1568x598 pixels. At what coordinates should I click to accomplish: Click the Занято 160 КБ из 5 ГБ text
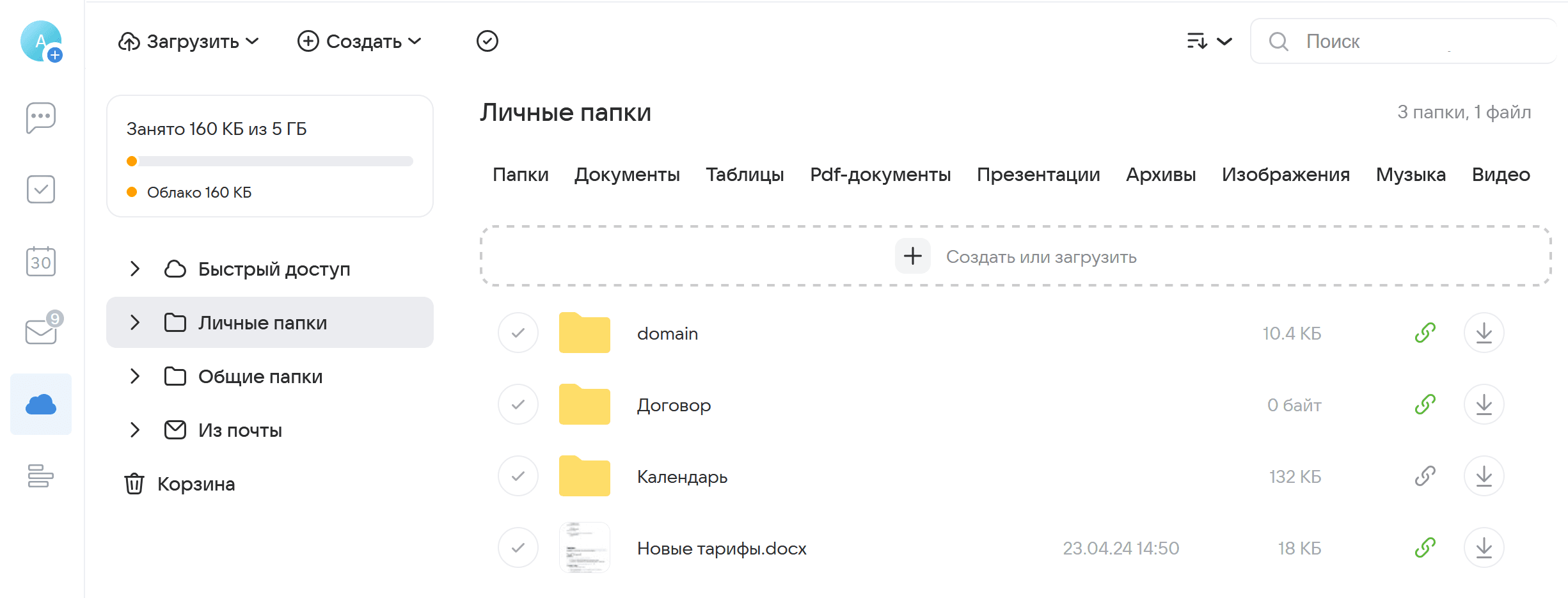point(216,129)
